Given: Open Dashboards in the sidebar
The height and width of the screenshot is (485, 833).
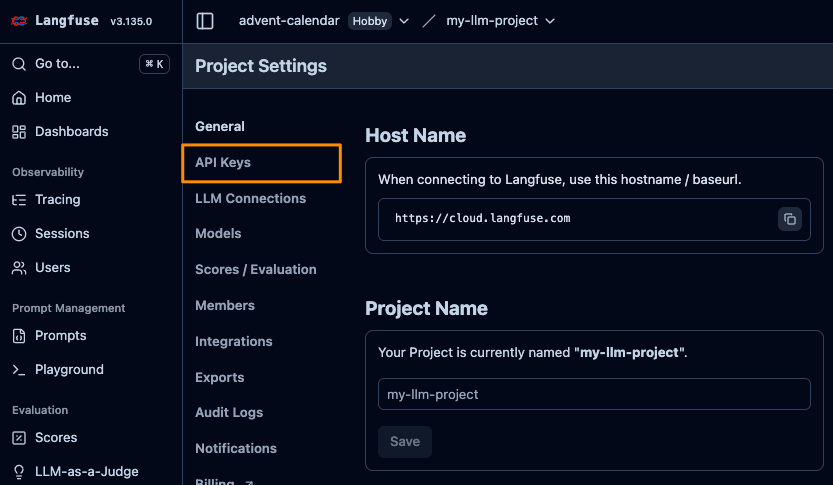Looking at the screenshot, I should point(71,132).
